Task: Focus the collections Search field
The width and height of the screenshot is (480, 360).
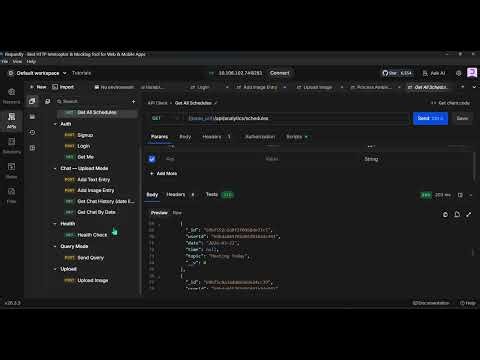Action: point(93,101)
